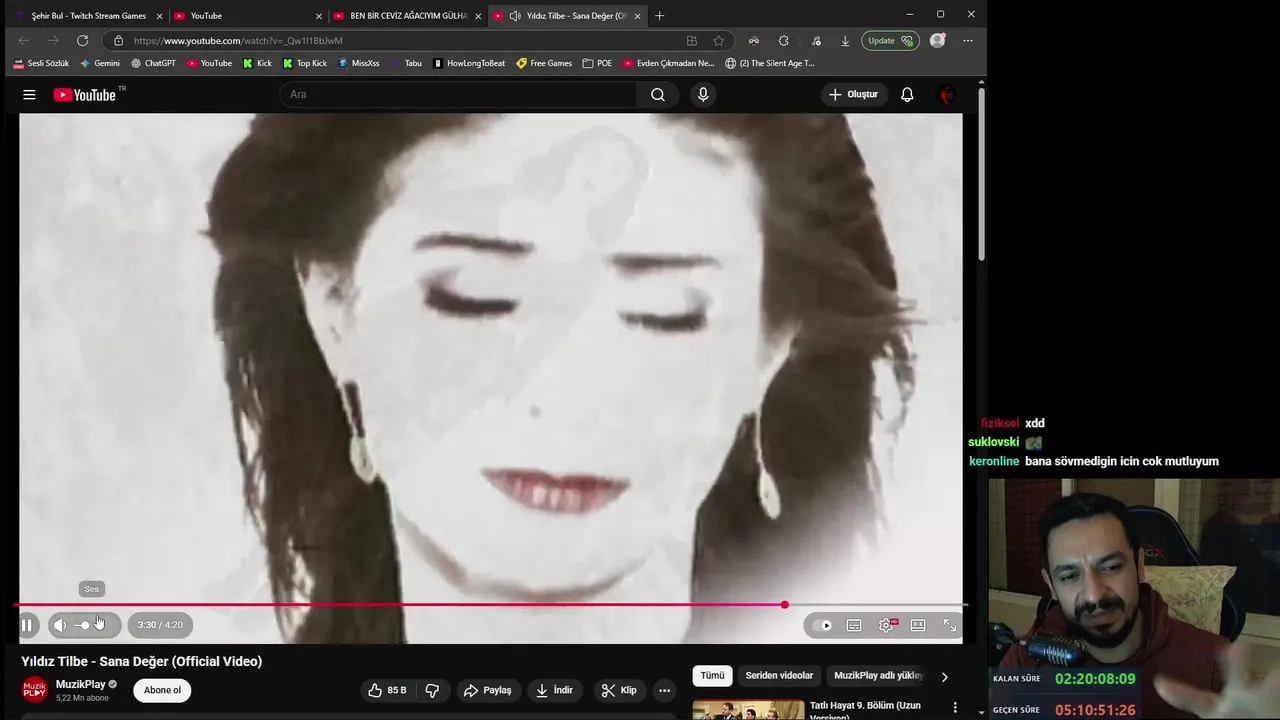This screenshot has width=1280, height=720.
Task: Toggle autoplay switch in the player
Action: pos(823,625)
